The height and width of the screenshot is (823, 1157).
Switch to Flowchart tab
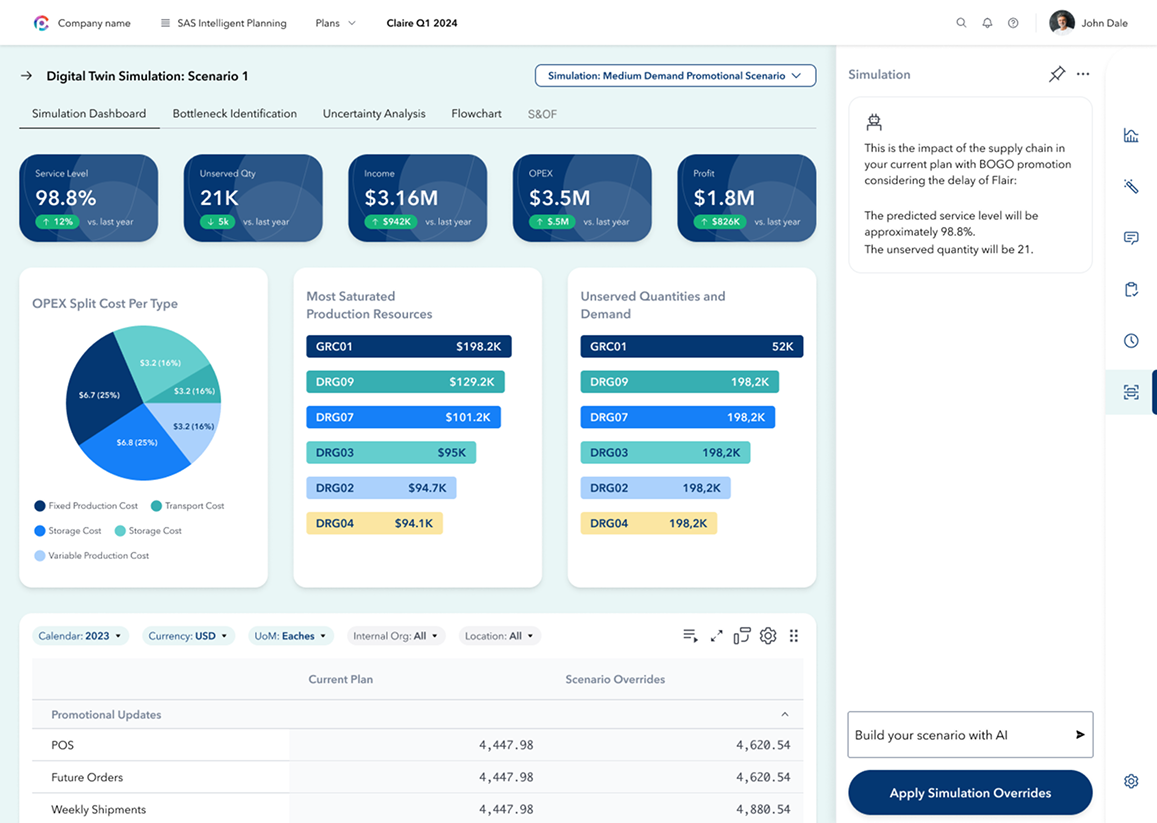[x=476, y=114]
